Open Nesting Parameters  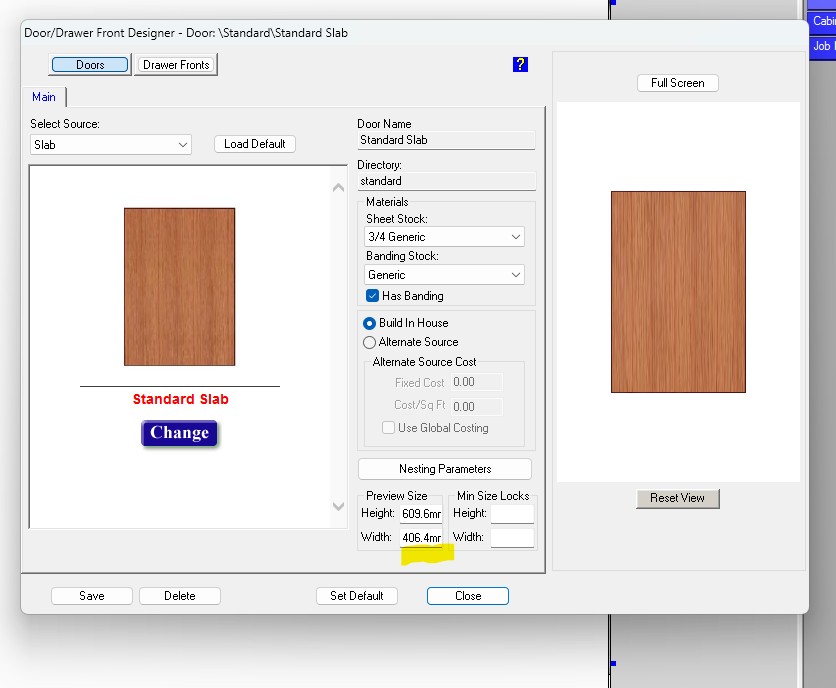tap(444, 469)
